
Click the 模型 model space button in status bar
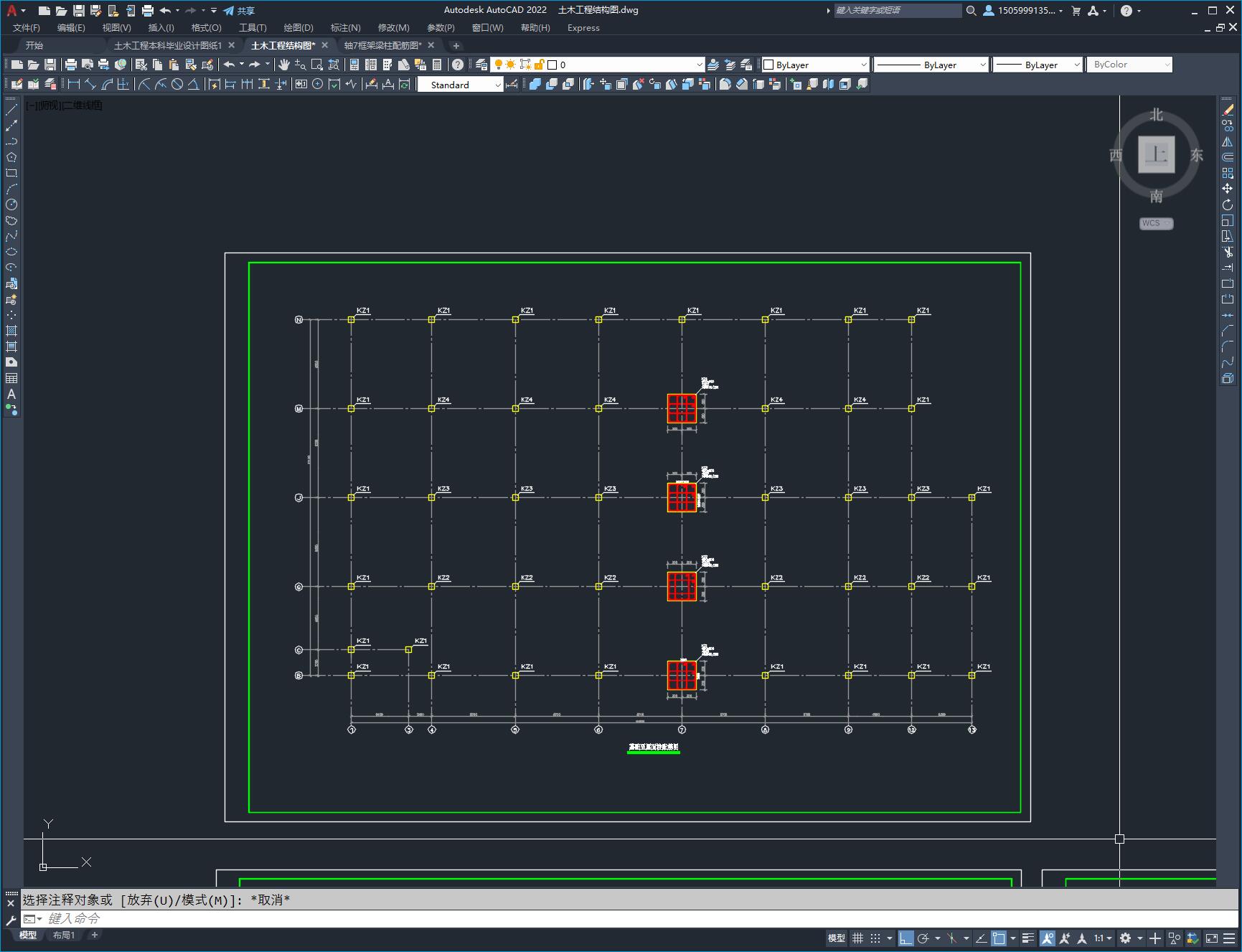pos(837,938)
